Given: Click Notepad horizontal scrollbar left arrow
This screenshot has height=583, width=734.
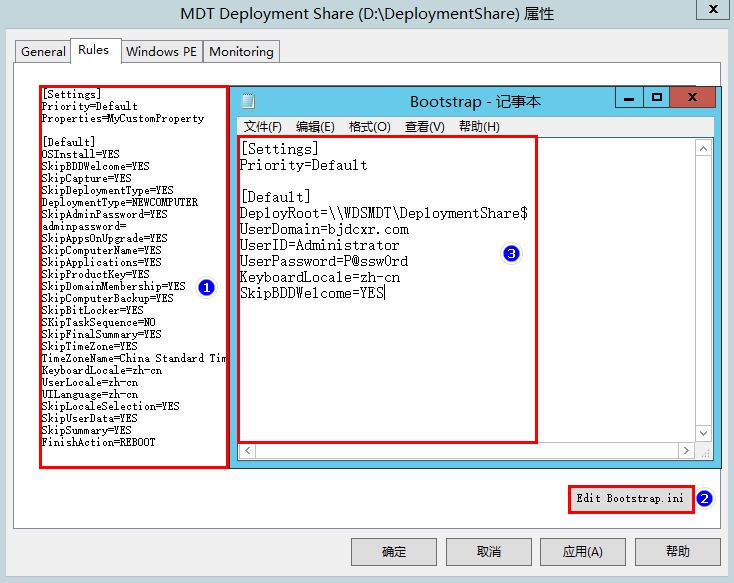Looking at the screenshot, I should pyautogui.click(x=248, y=450).
